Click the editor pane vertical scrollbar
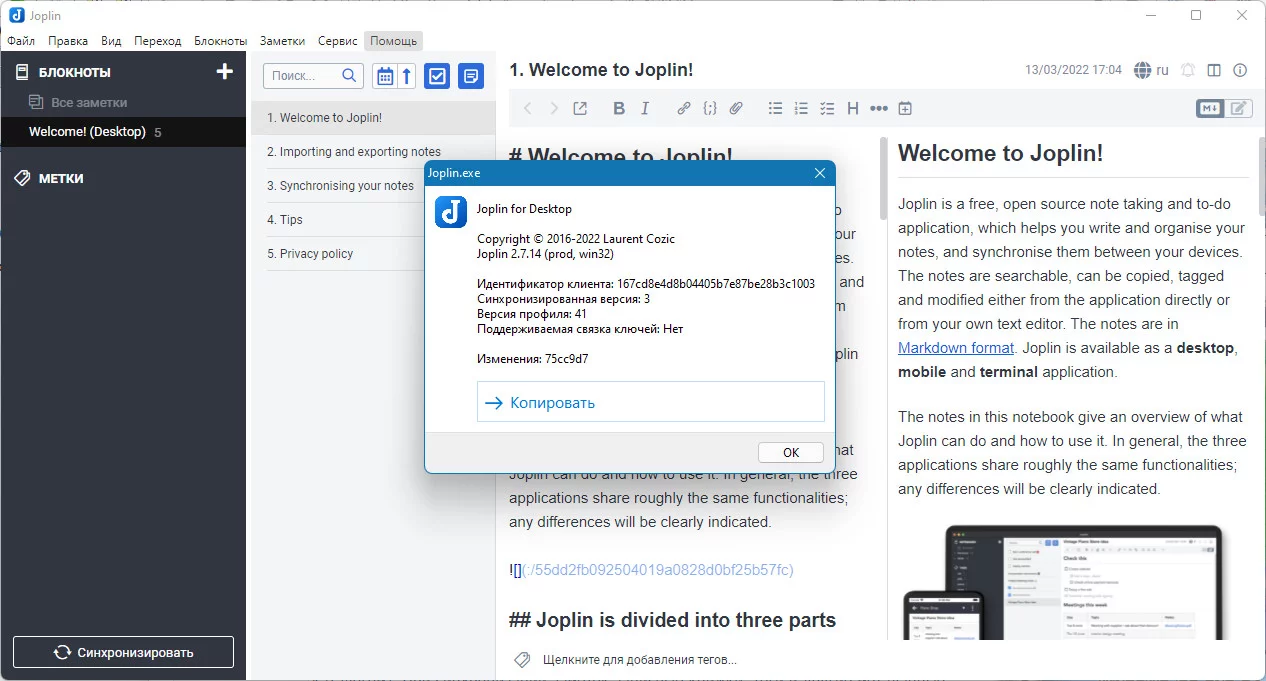The height and width of the screenshot is (681, 1266). (x=883, y=180)
